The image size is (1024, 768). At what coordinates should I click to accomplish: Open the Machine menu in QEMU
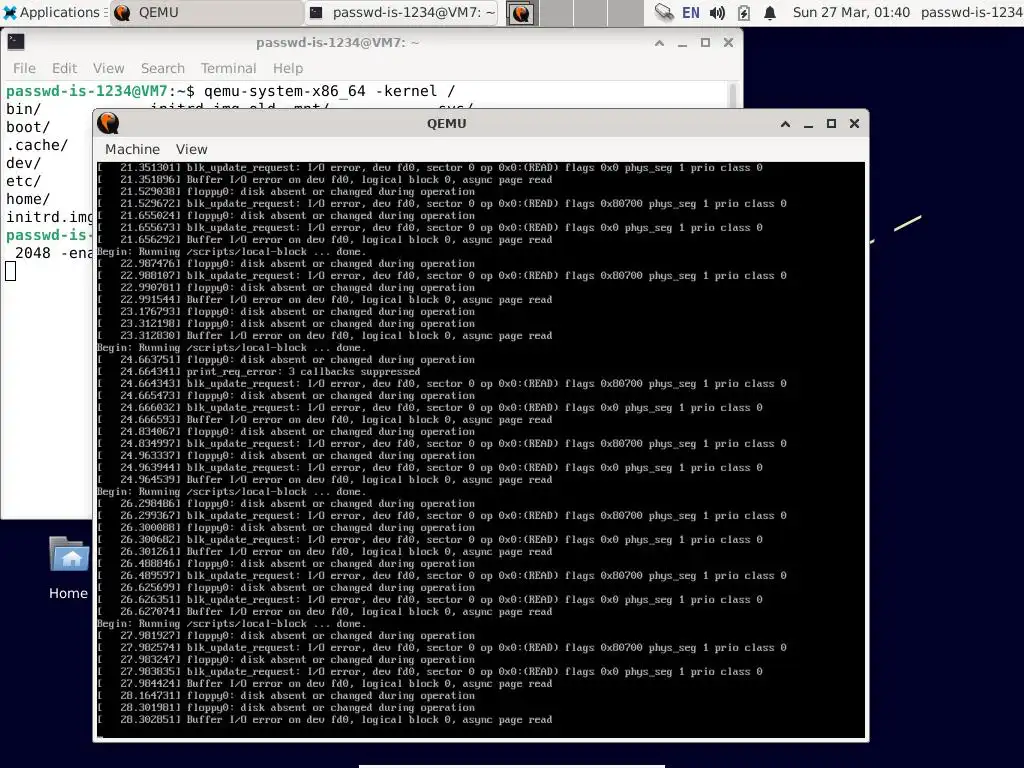[x=133, y=149]
